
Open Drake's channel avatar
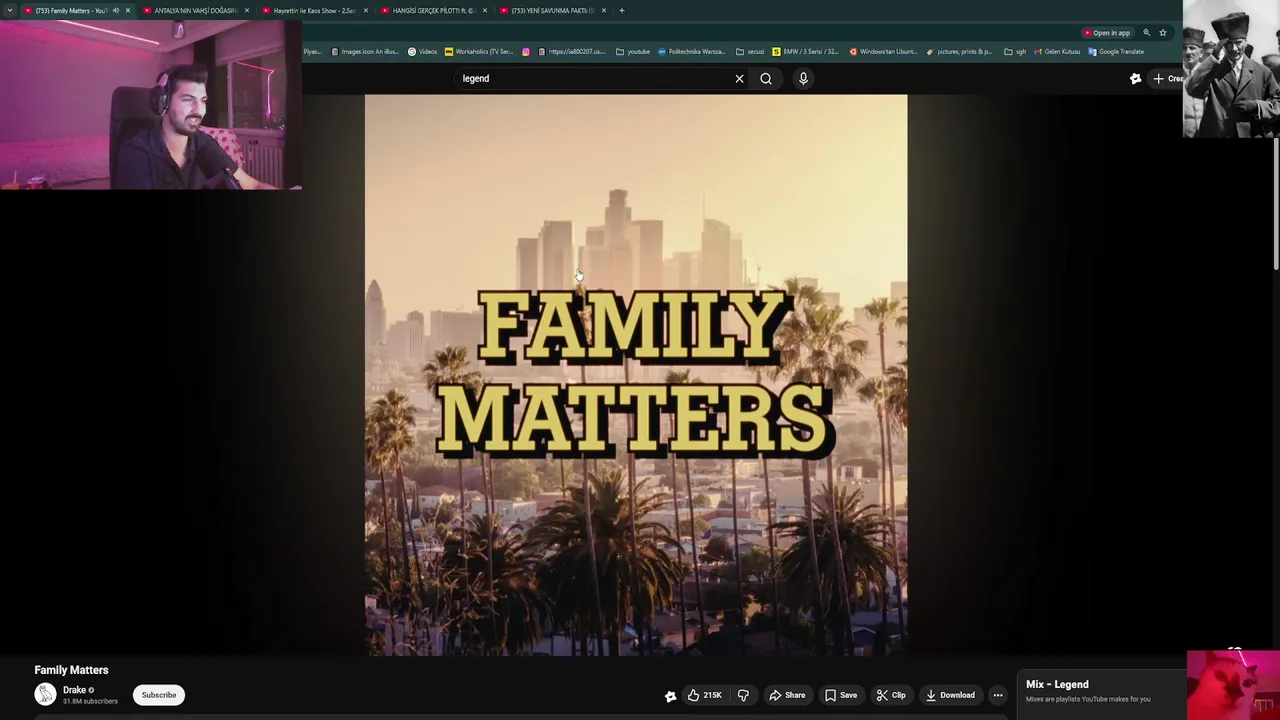[x=45, y=694]
